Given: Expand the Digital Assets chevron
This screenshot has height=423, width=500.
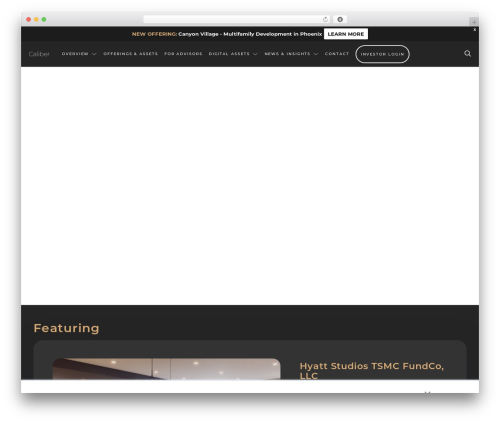Looking at the screenshot, I should click(255, 54).
